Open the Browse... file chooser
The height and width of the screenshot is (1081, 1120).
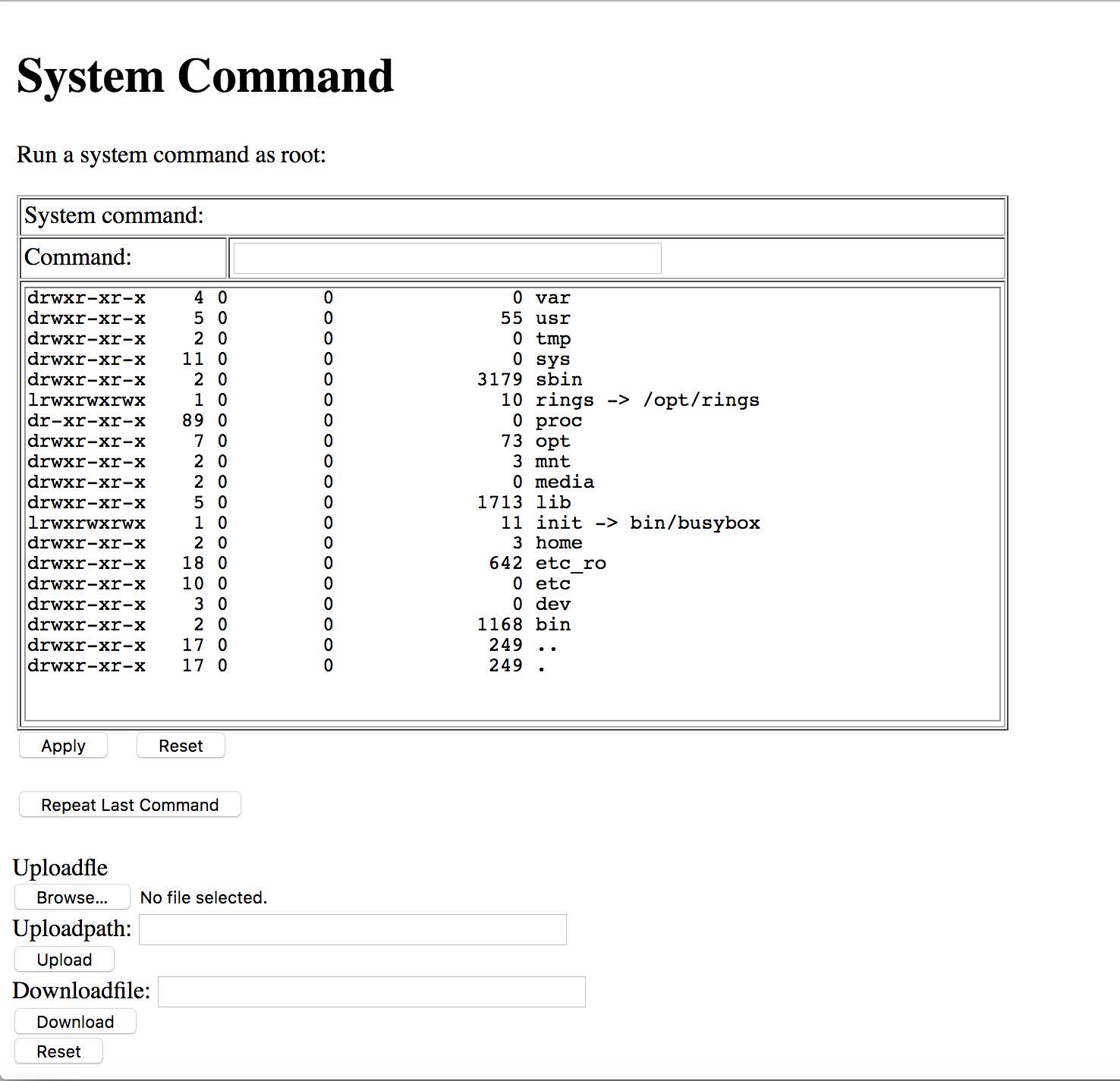tap(72, 897)
